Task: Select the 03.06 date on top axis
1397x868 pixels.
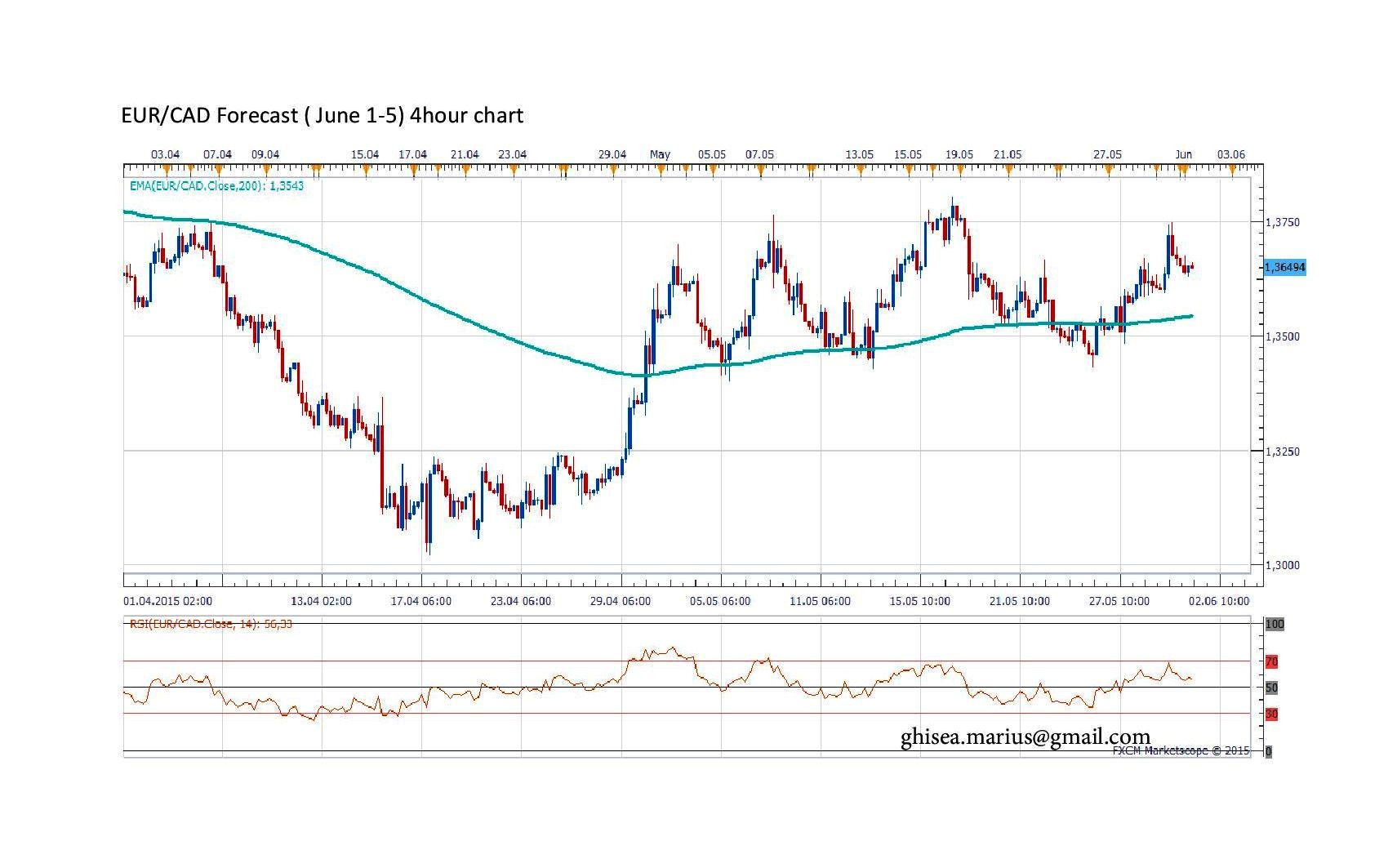Action: click(x=1231, y=154)
